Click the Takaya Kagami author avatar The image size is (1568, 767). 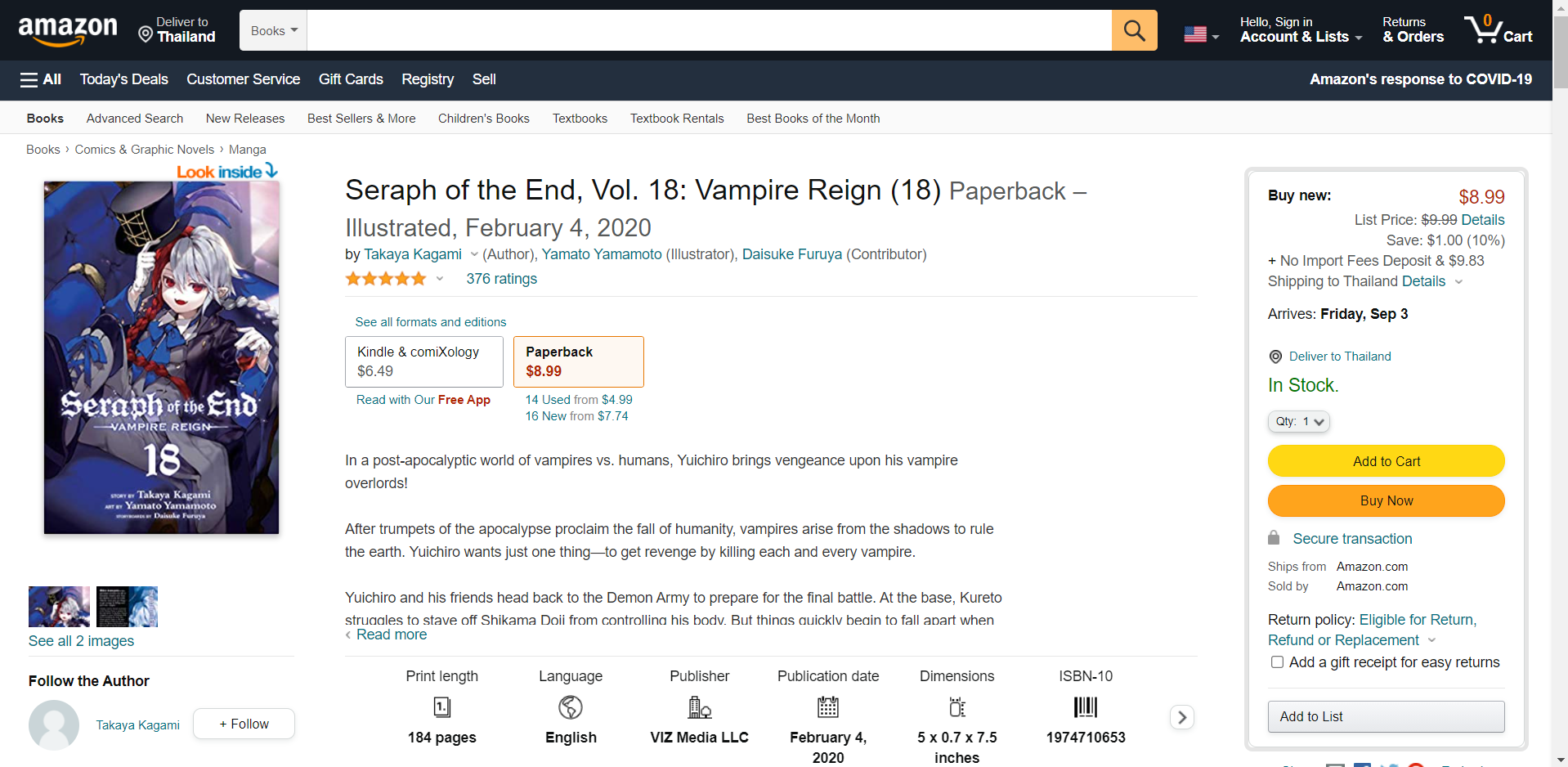coord(54,724)
